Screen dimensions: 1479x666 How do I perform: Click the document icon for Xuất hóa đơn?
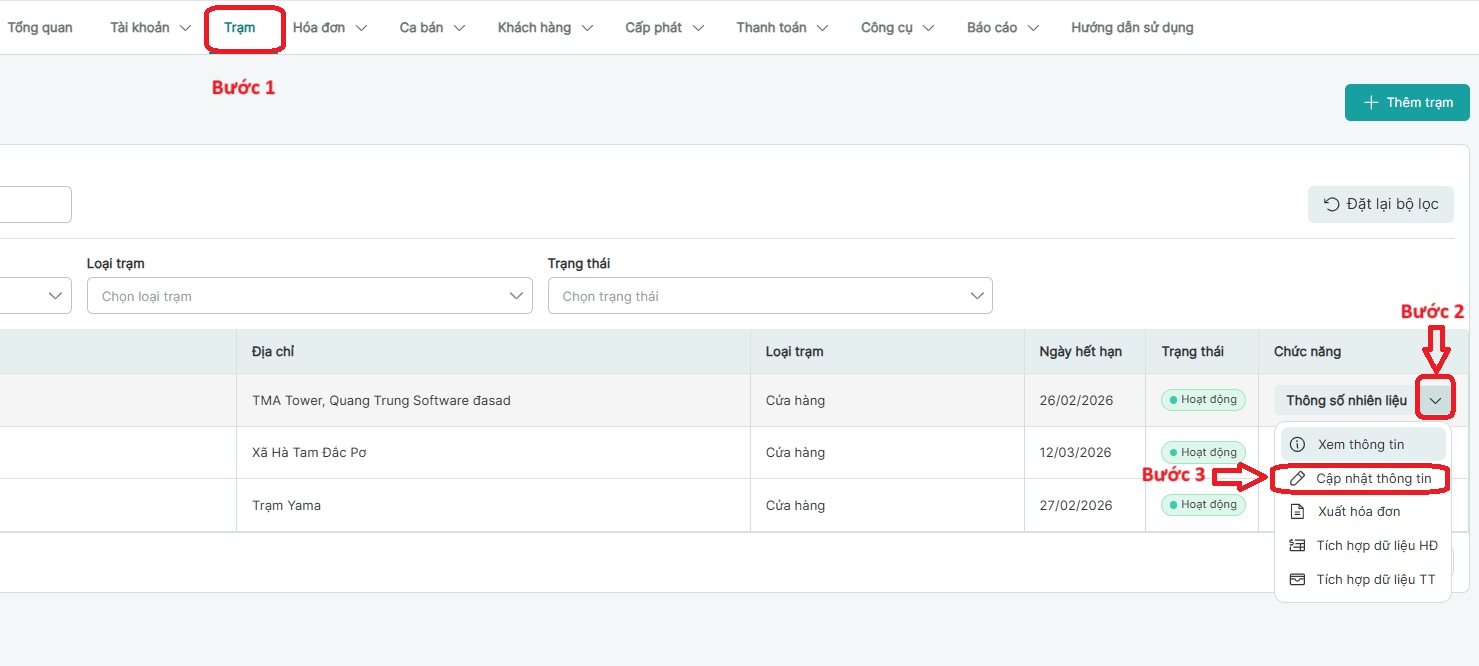click(x=1297, y=512)
